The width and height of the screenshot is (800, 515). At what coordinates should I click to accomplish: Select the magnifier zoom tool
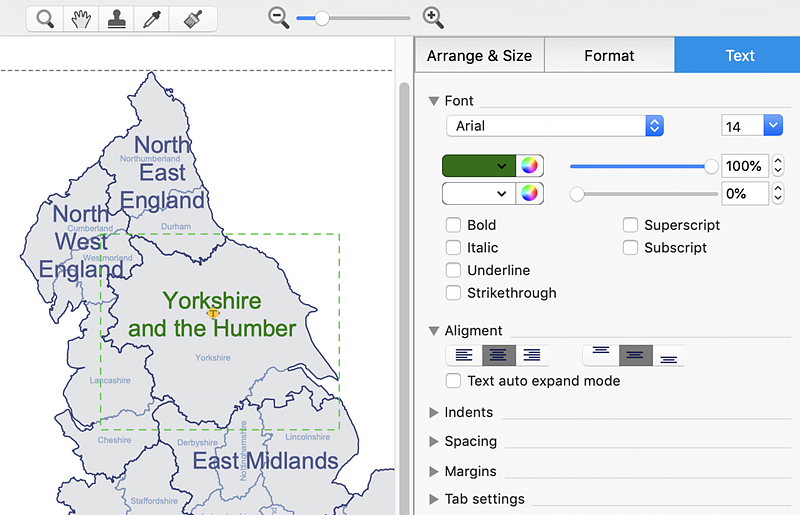[45, 18]
